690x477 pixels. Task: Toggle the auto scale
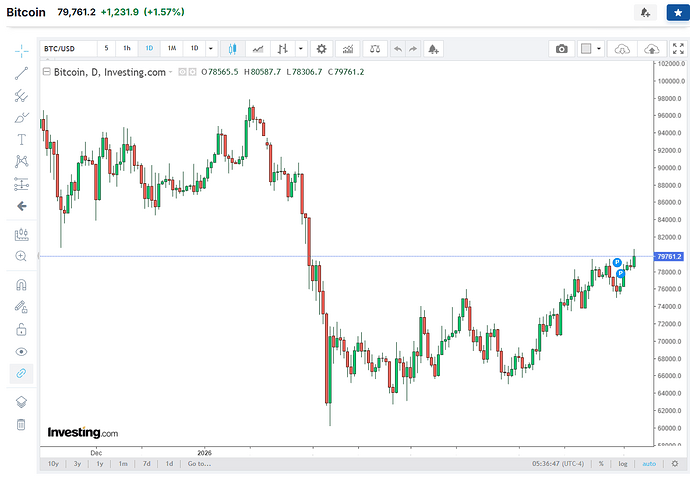pyautogui.click(x=649, y=463)
